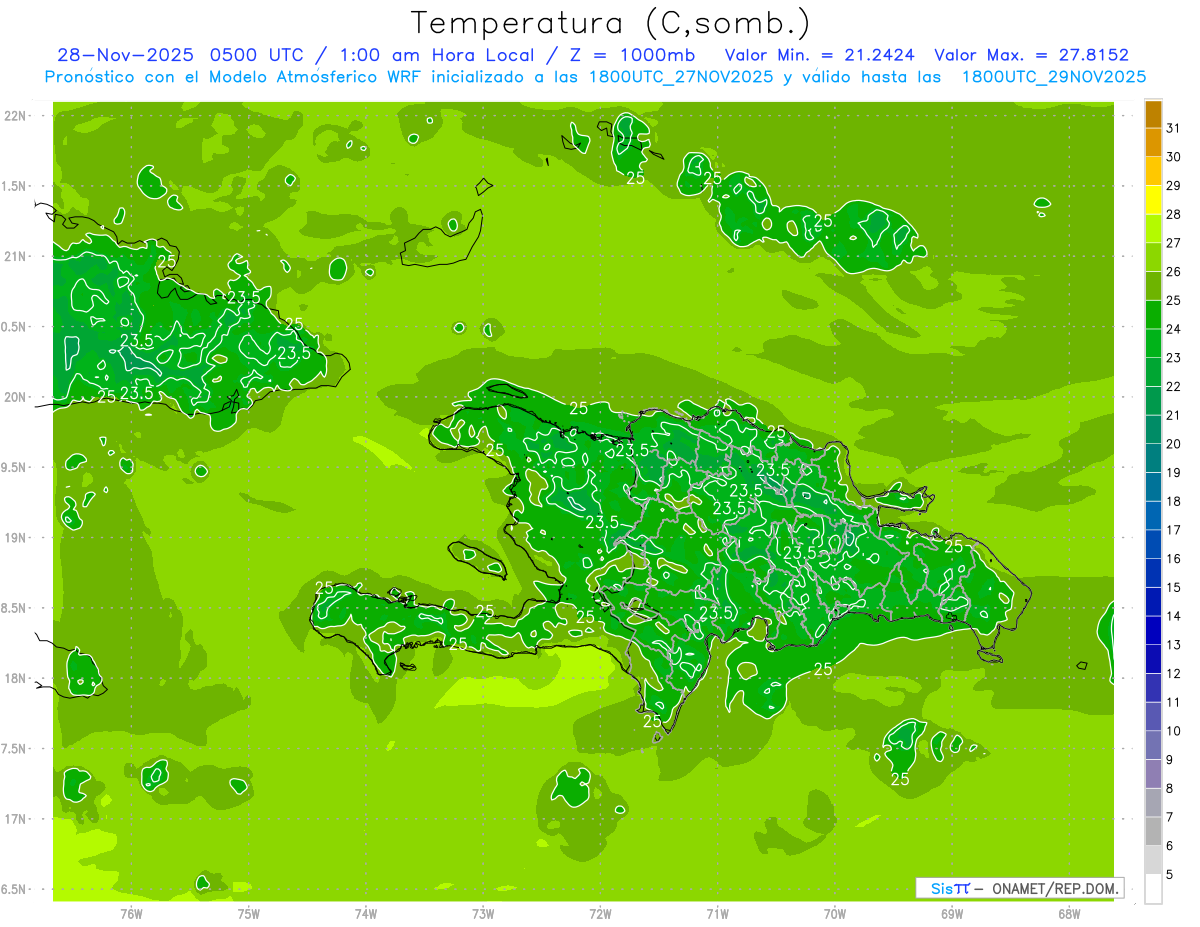
Task: Pick the gray legend swatch between 6 and 7
Action: tap(1153, 832)
